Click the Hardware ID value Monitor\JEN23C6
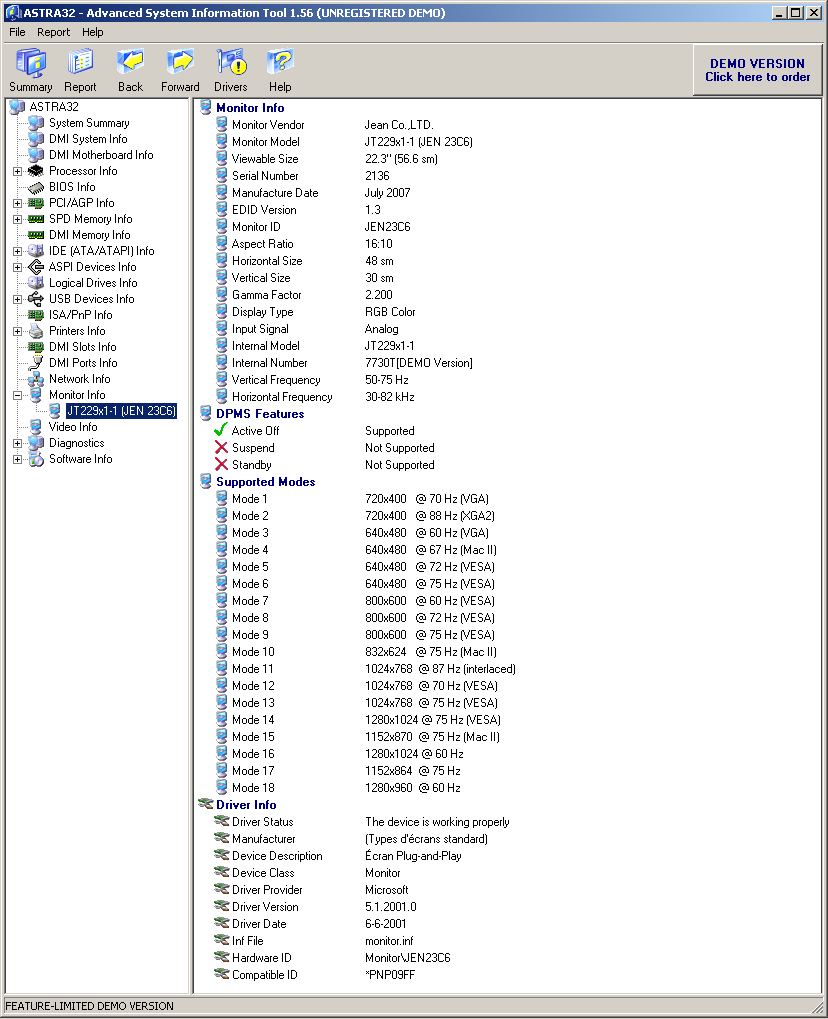Screen dimensions: 828x1019 pos(408,957)
